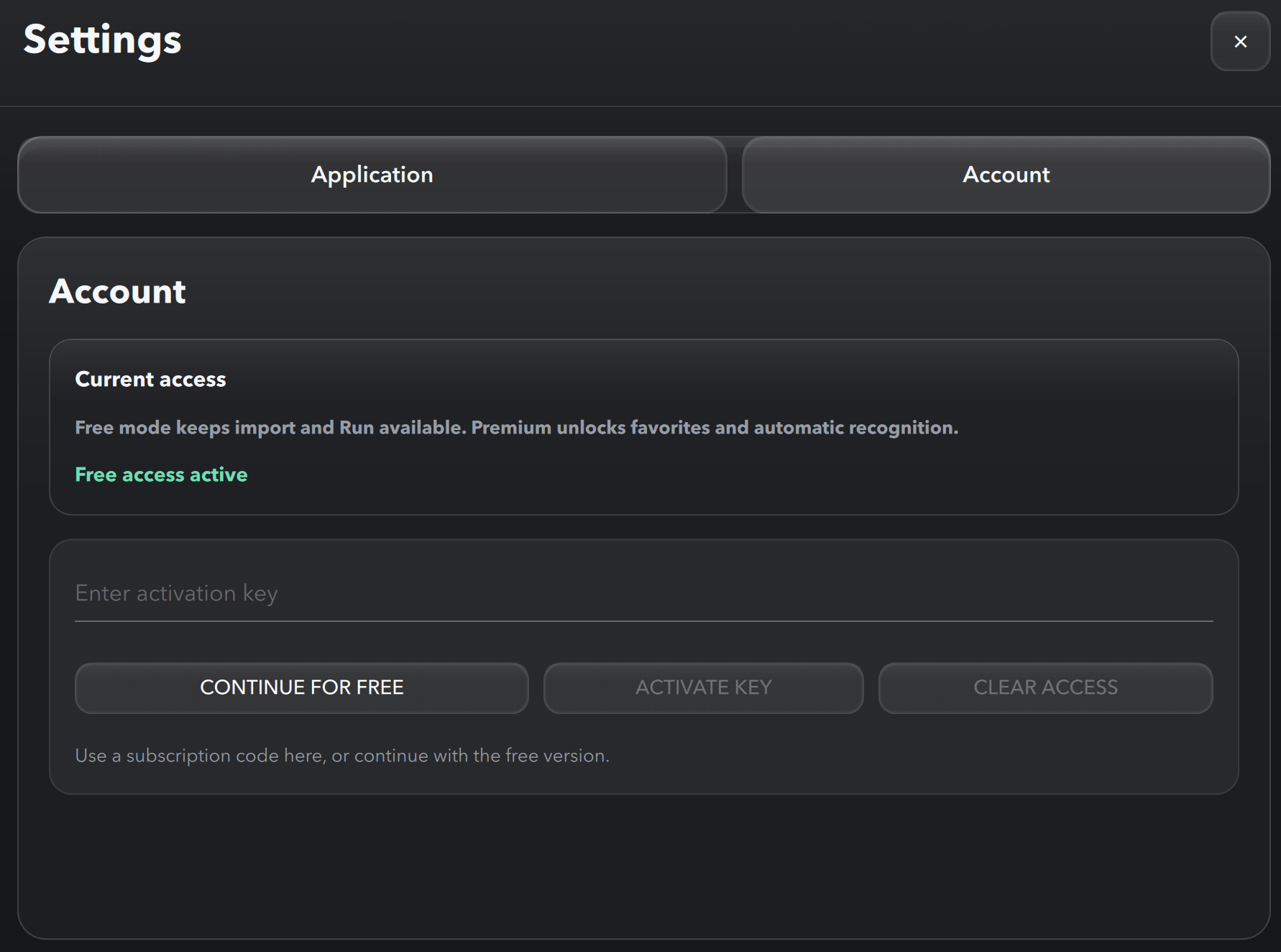1281x952 pixels.
Task: Click the Clear Access button
Action: [x=1044, y=687]
